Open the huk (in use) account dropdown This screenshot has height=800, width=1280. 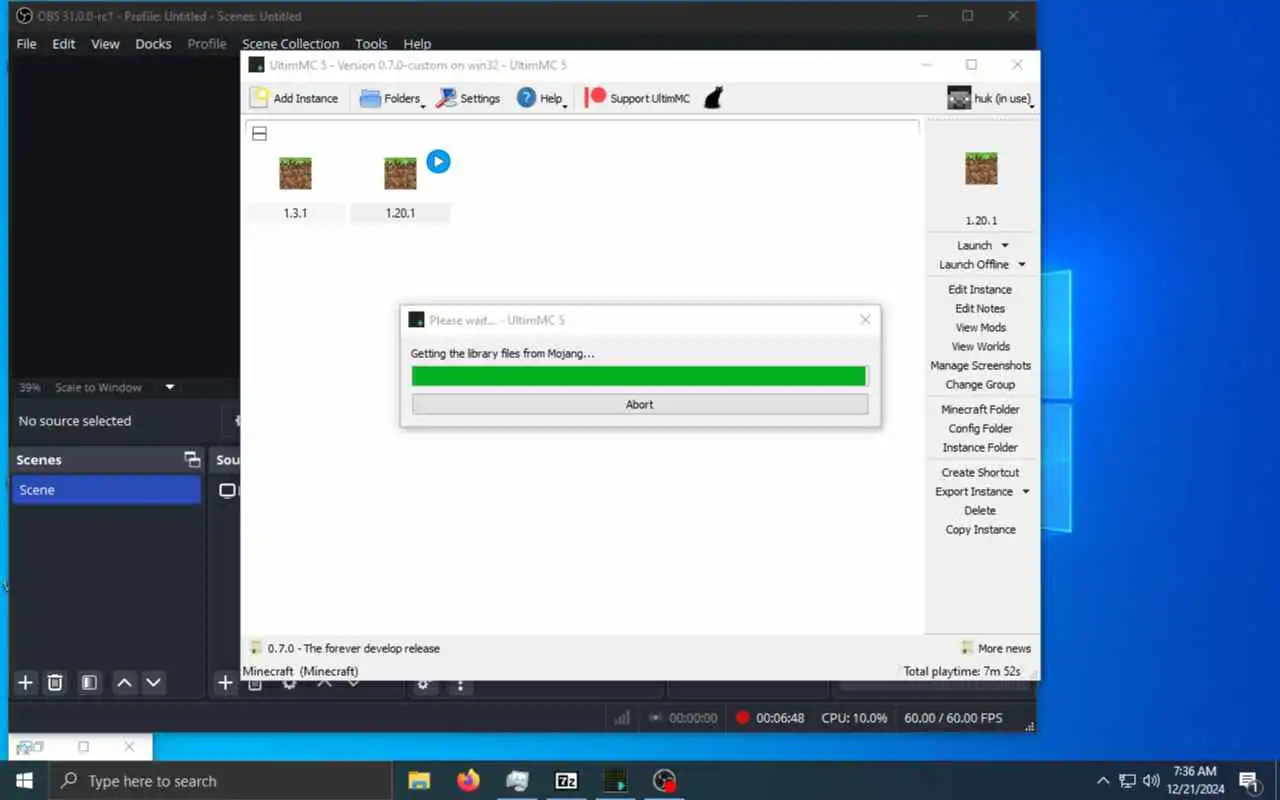(990, 98)
